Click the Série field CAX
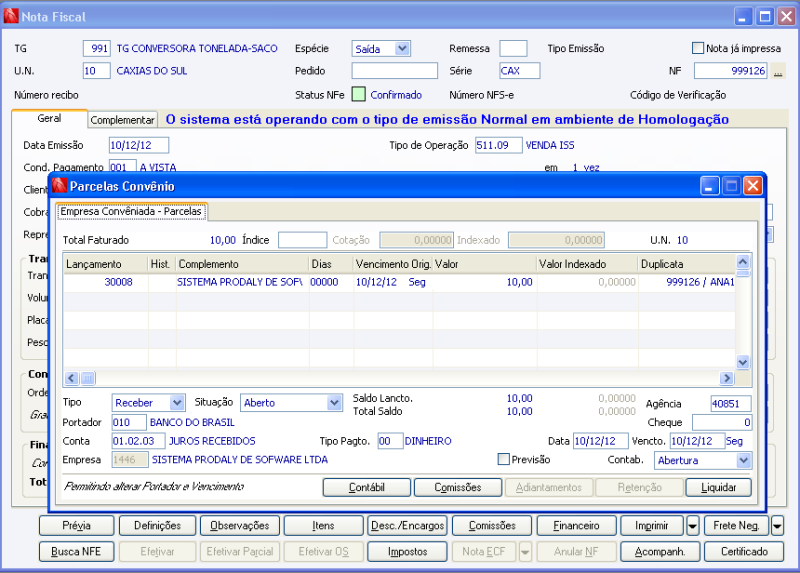 [519, 70]
